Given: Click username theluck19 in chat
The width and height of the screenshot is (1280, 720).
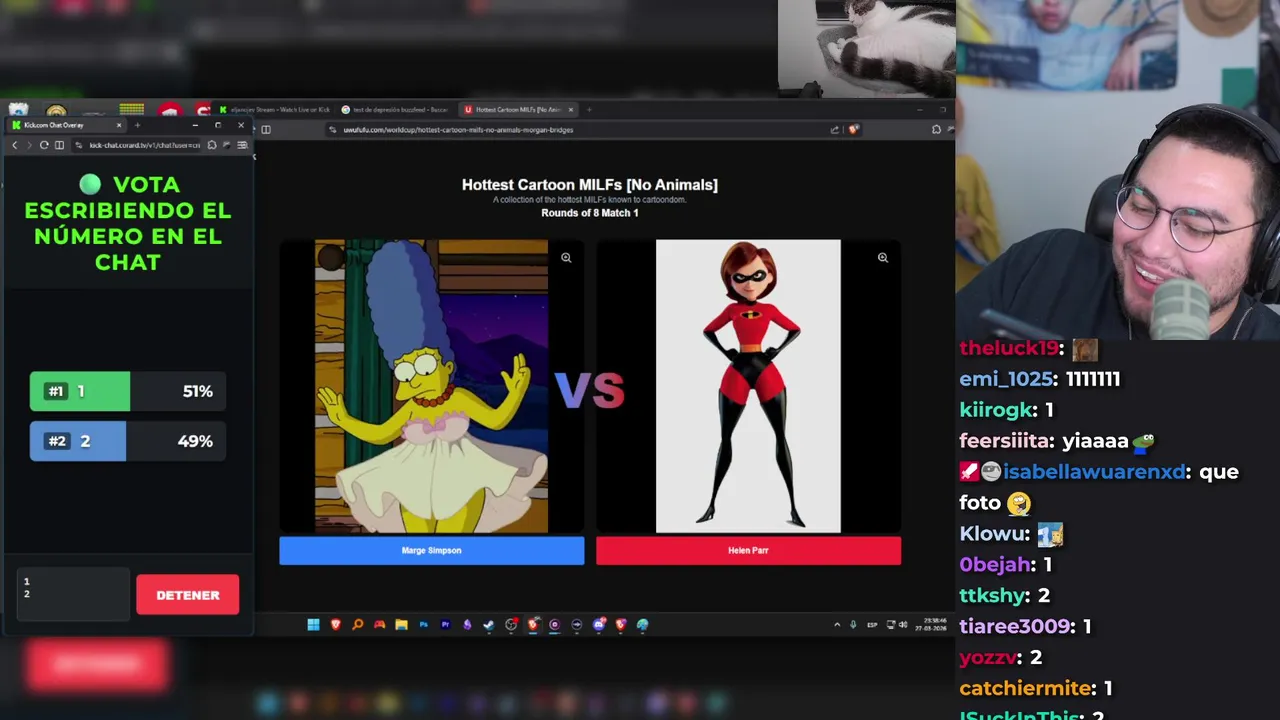Looking at the screenshot, I should coord(1009,348).
